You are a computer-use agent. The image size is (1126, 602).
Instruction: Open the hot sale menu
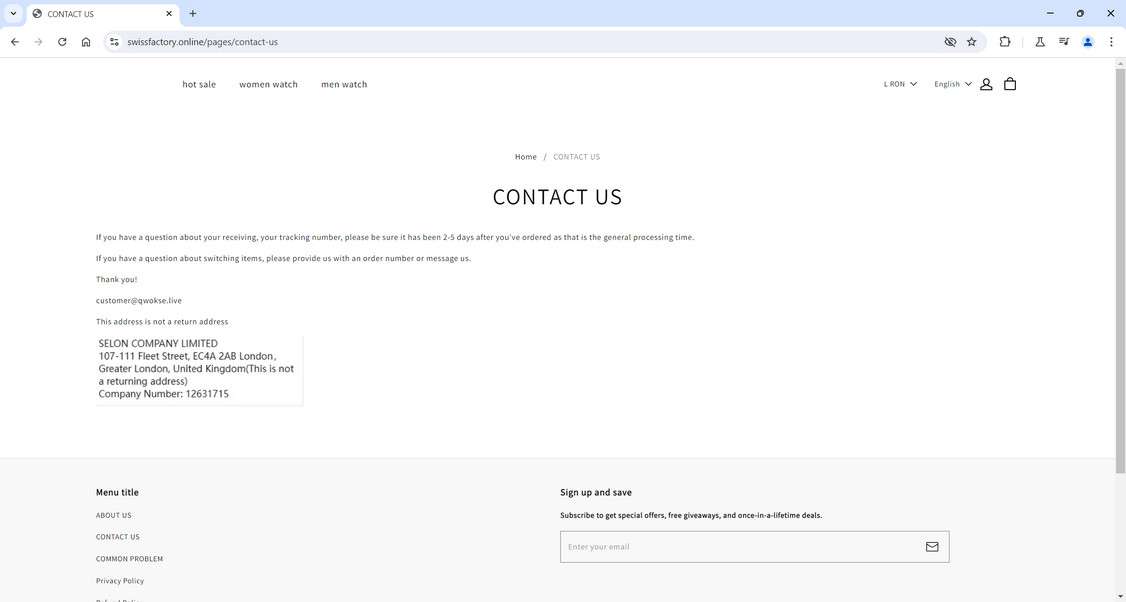[x=199, y=85]
